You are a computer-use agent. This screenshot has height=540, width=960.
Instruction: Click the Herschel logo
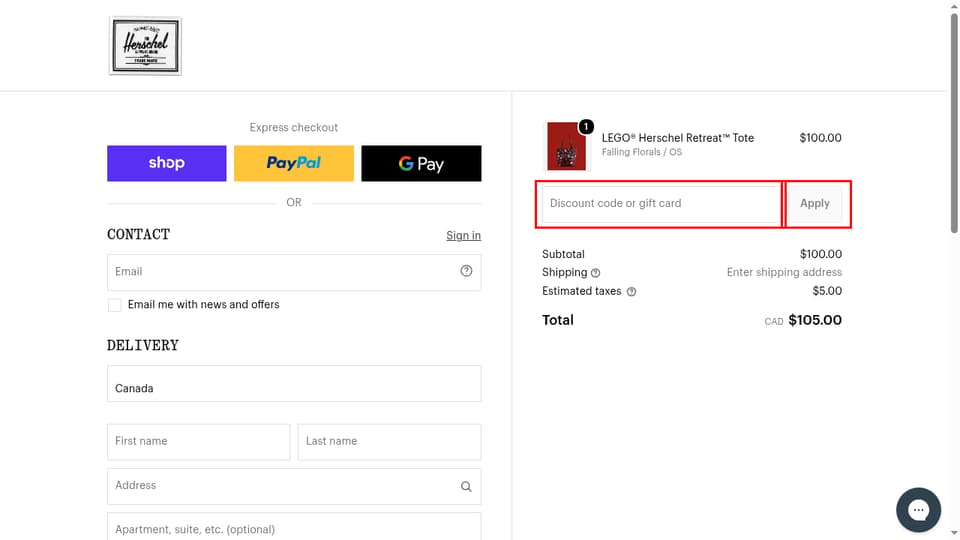(145, 46)
